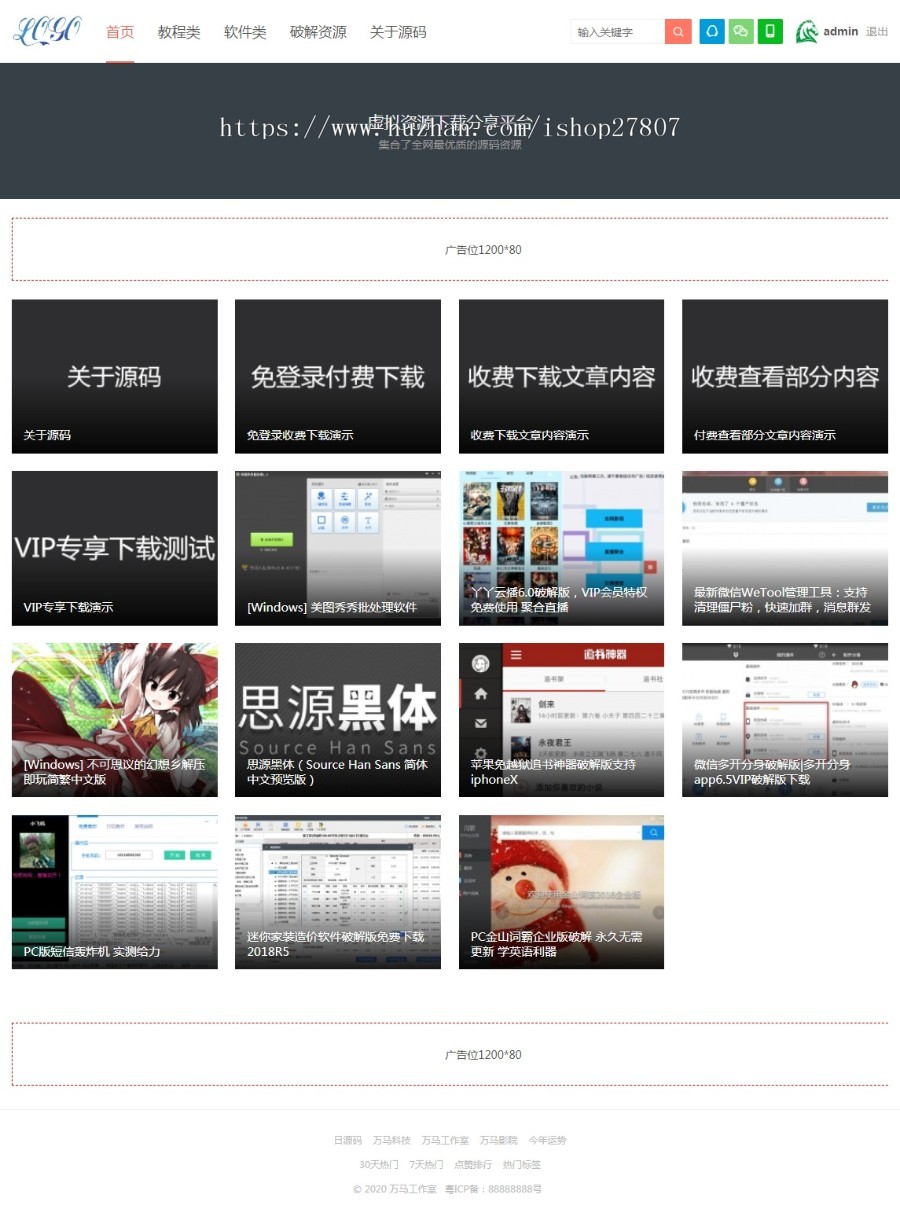Open the 丫丫云播6.0破解版 post thumbnail

(x=561, y=548)
